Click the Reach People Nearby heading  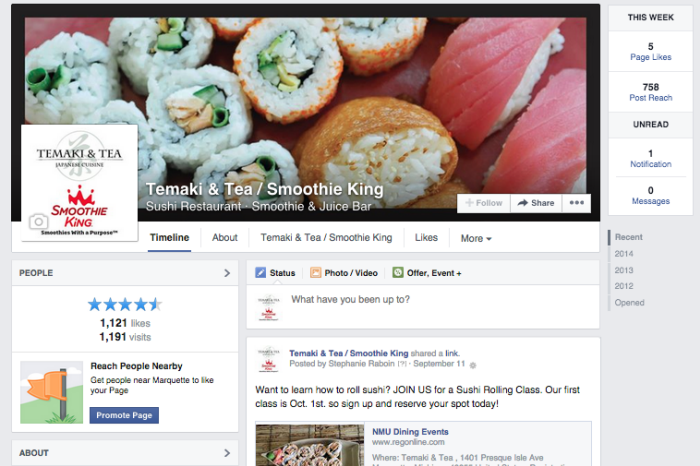pos(136,366)
